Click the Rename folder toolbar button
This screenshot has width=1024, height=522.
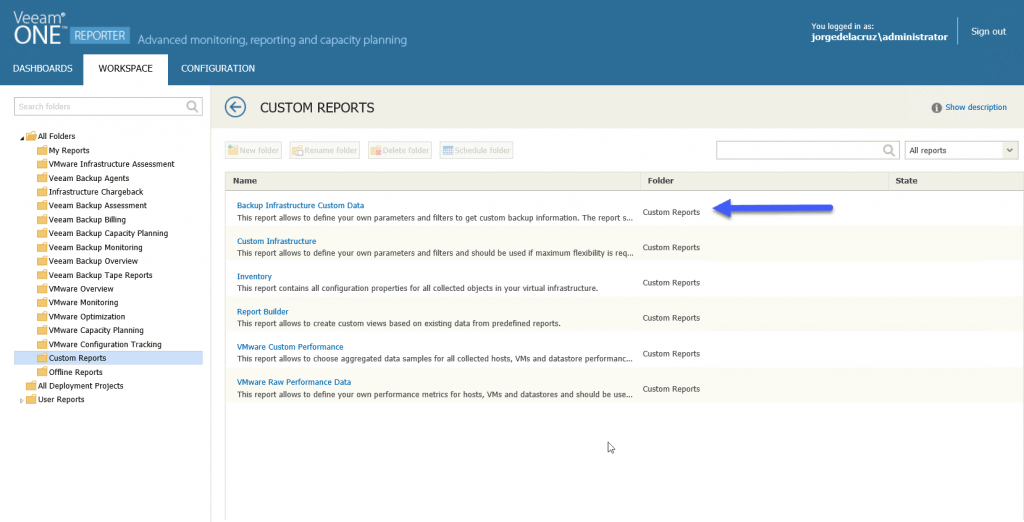coord(325,150)
